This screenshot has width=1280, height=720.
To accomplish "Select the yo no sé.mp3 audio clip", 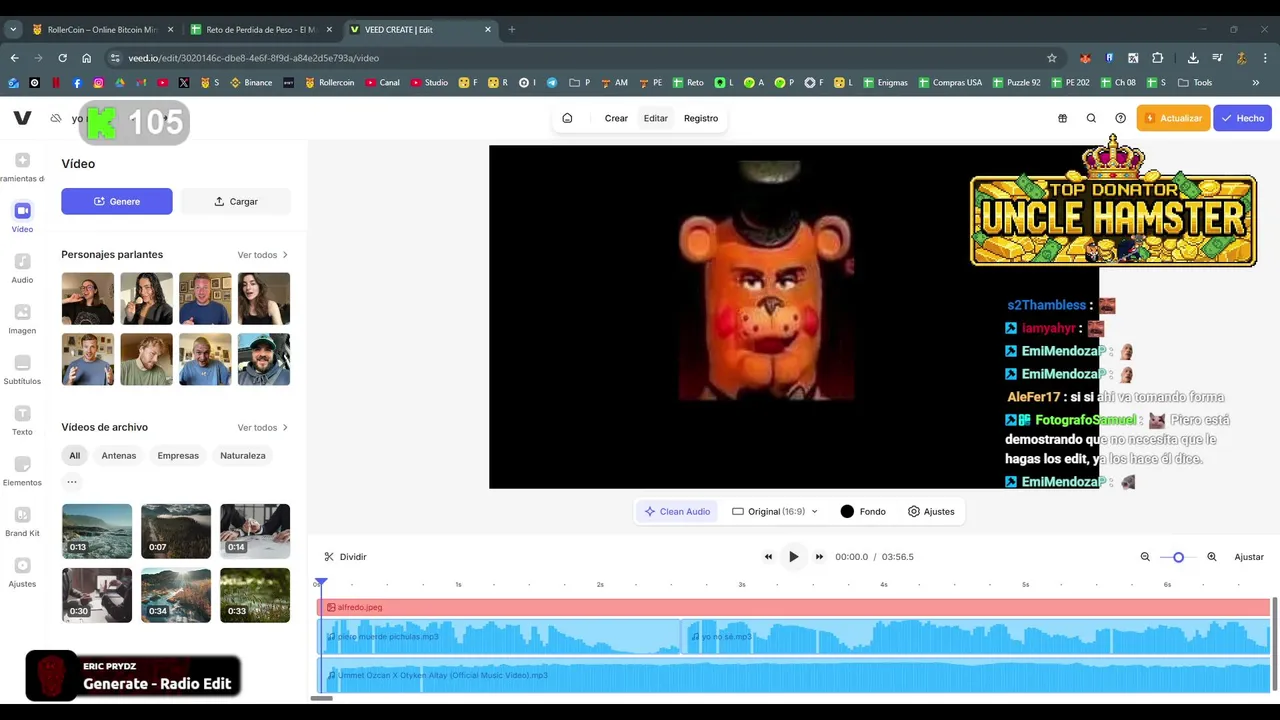I will 976,636.
